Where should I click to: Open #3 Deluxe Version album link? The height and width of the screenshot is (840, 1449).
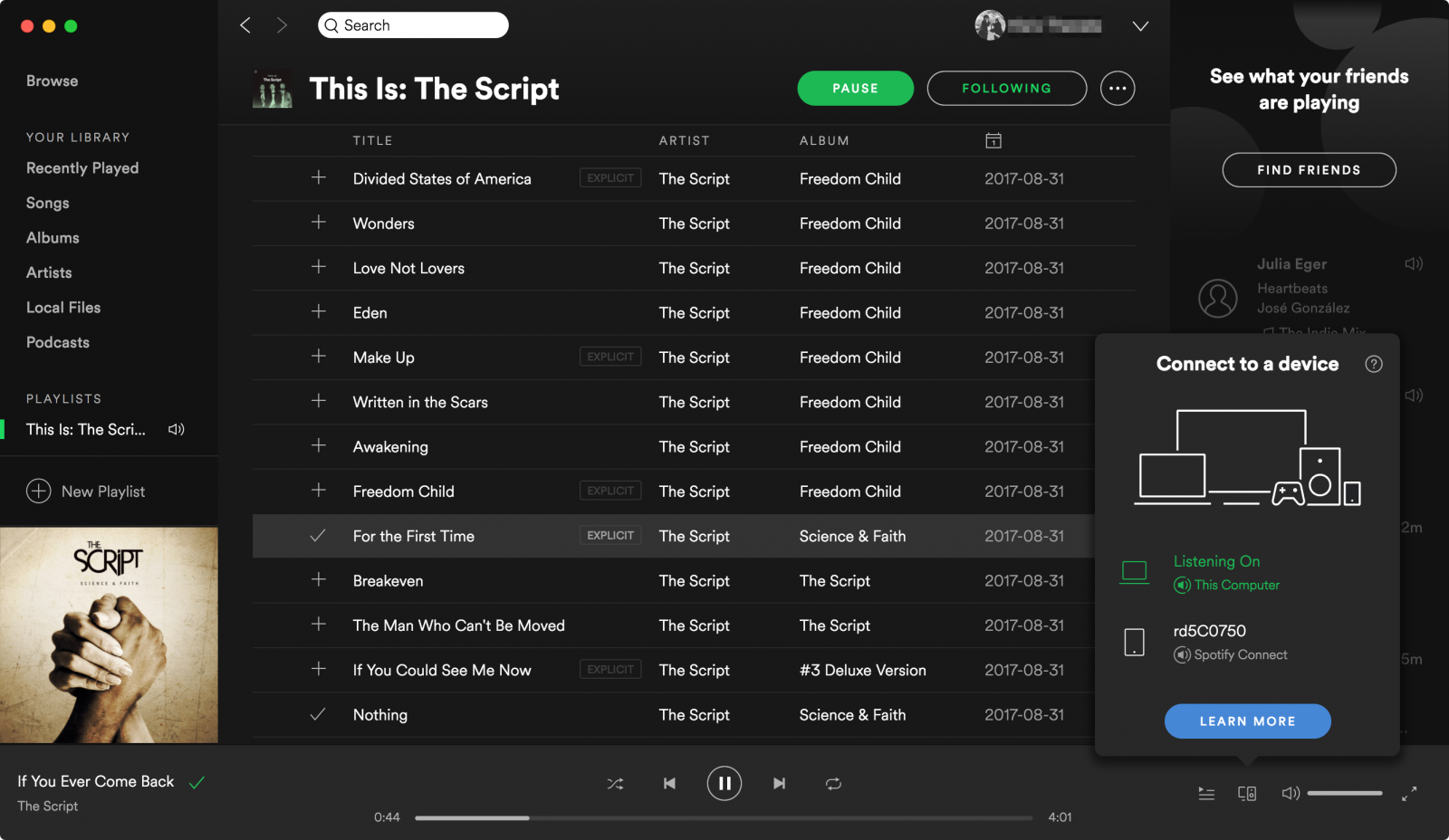[863, 670]
